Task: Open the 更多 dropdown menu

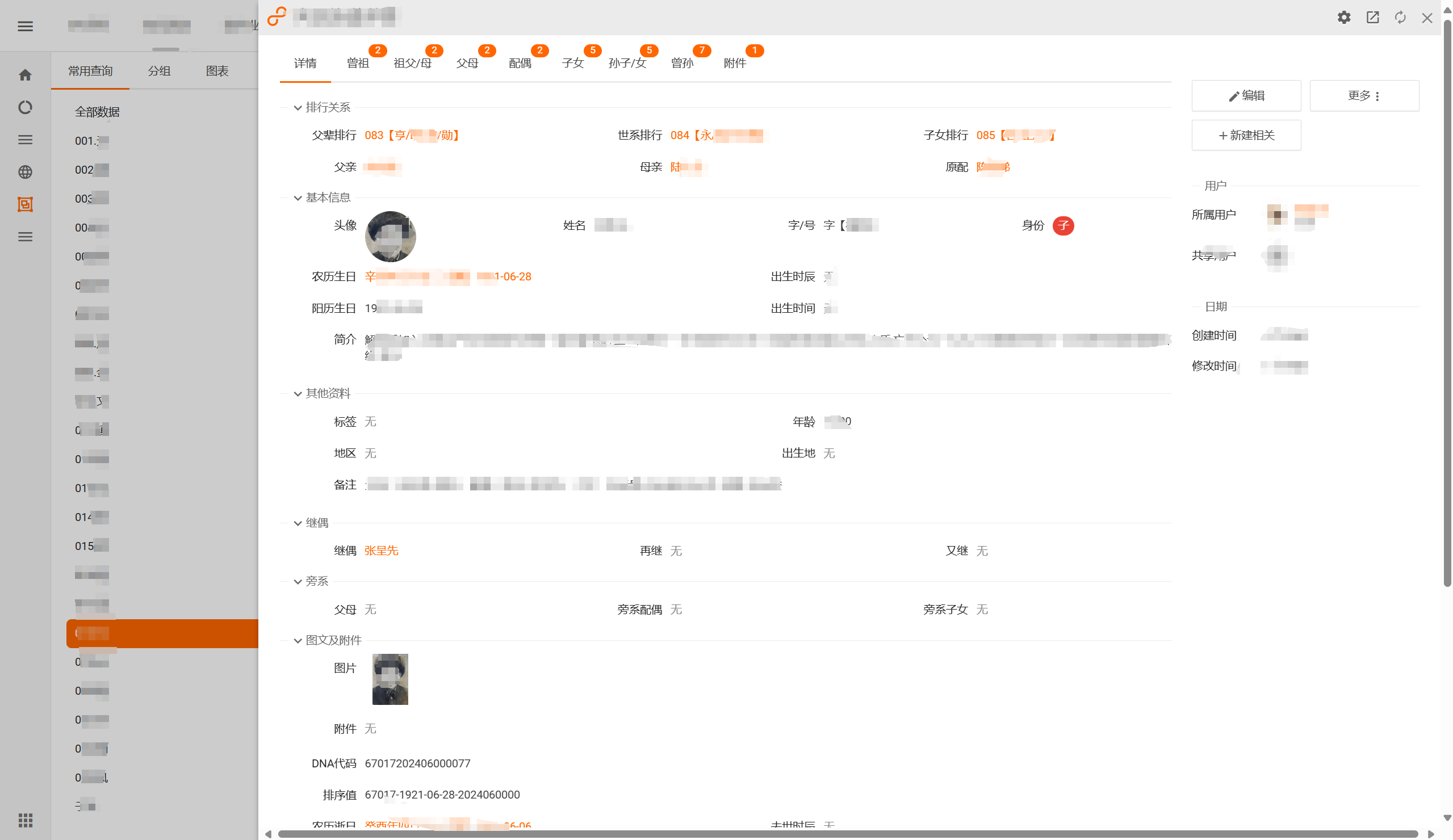Action: pyautogui.click(x=1364, y=96)
